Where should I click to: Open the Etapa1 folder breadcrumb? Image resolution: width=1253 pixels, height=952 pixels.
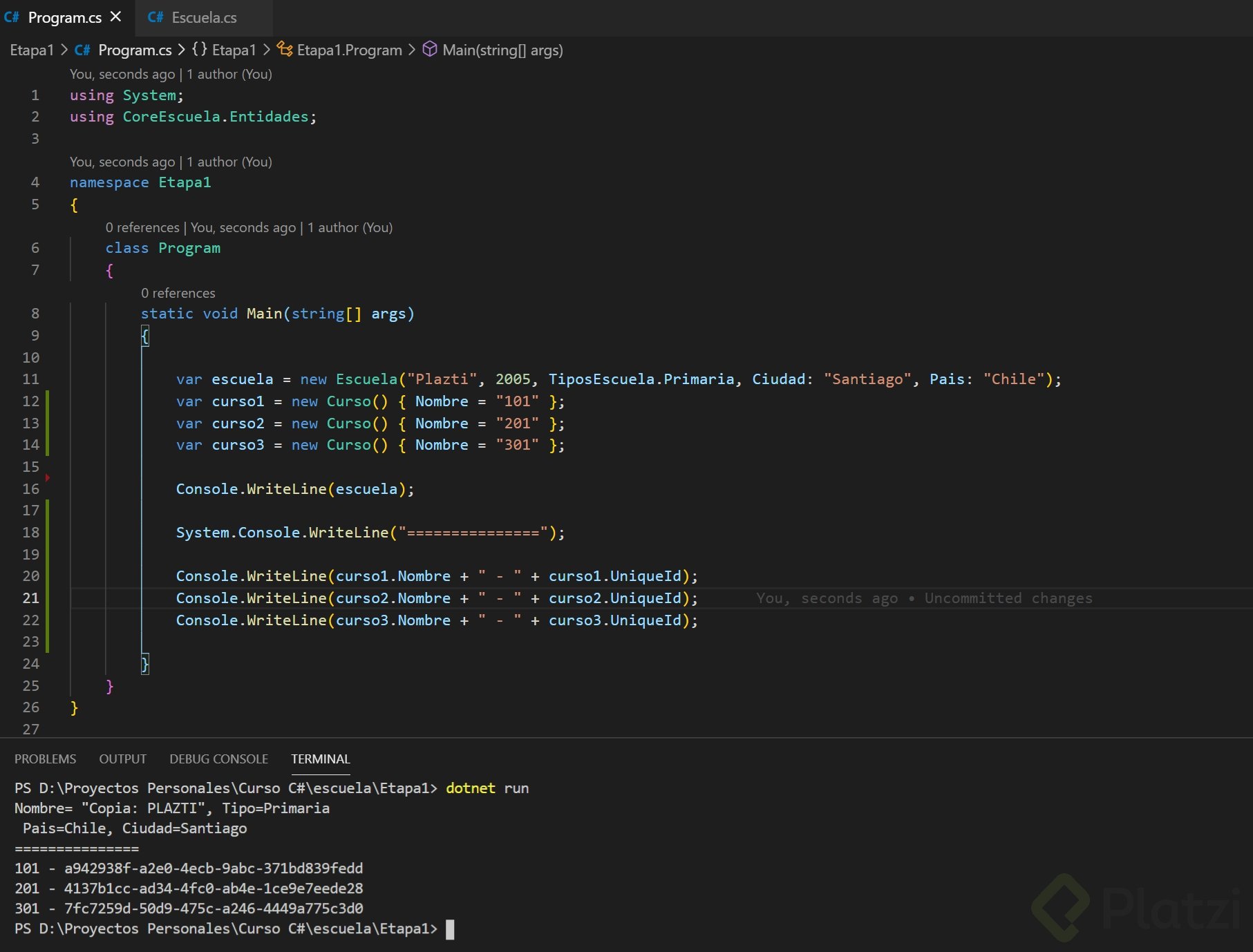(x=32, y=50)
